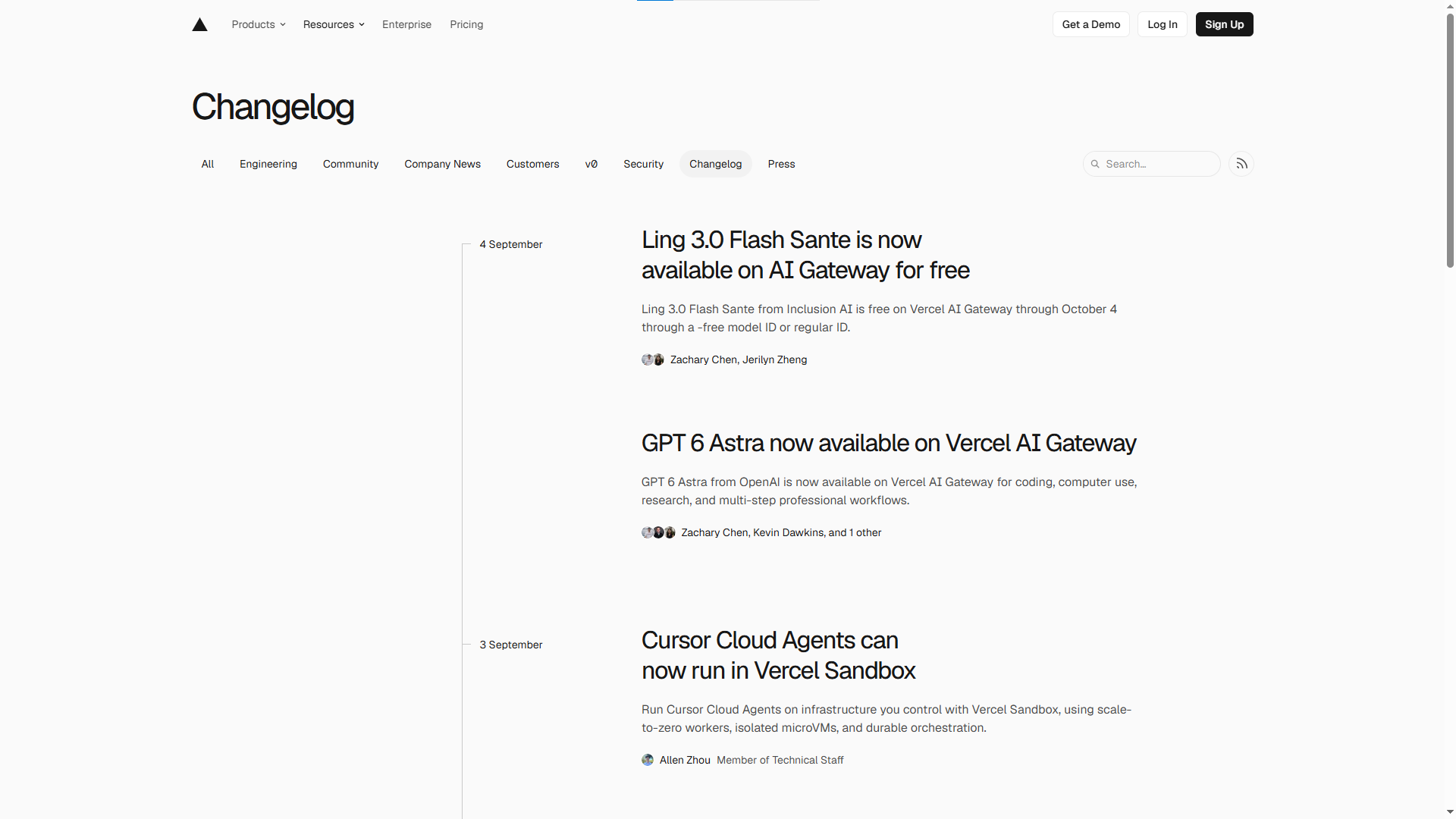Select the v0 filter tab
The height and width of the screenshot is (819, 1456).
coord(591,164)
